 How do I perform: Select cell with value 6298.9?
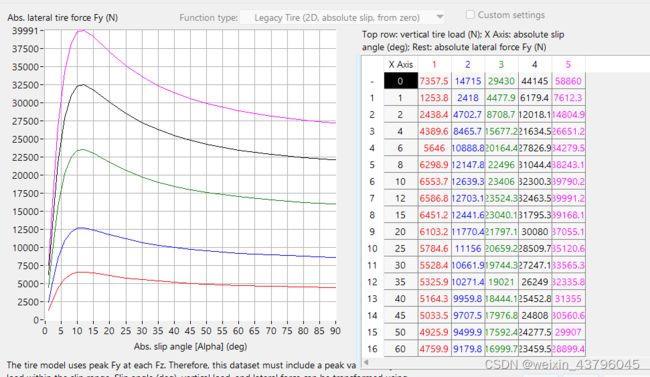pos(434,165)
